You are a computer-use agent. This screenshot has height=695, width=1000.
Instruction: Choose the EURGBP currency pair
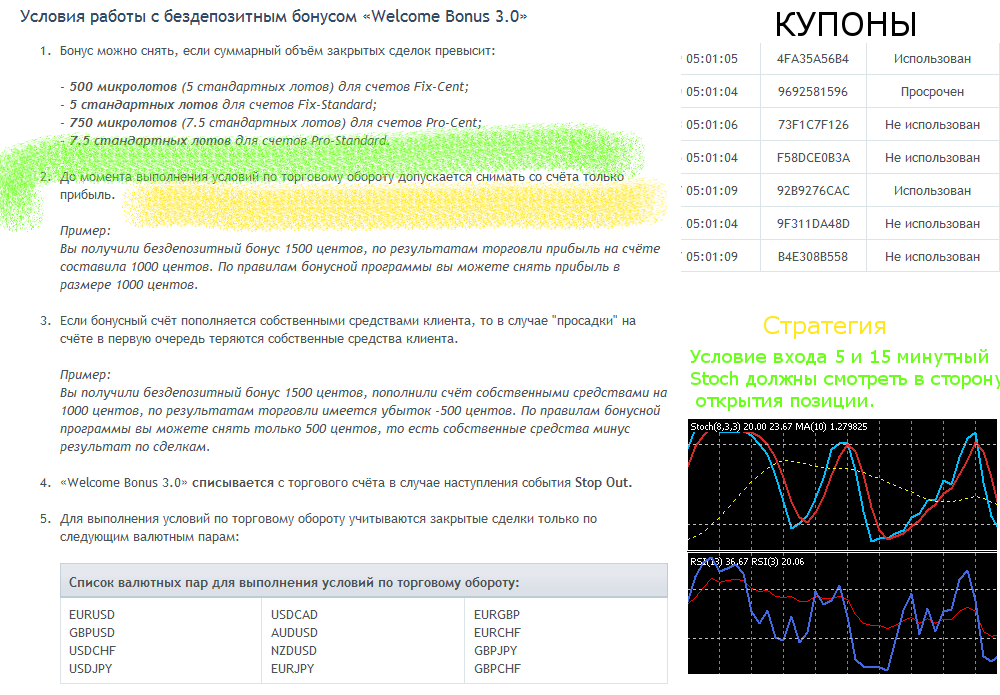(x=496, y=615)
